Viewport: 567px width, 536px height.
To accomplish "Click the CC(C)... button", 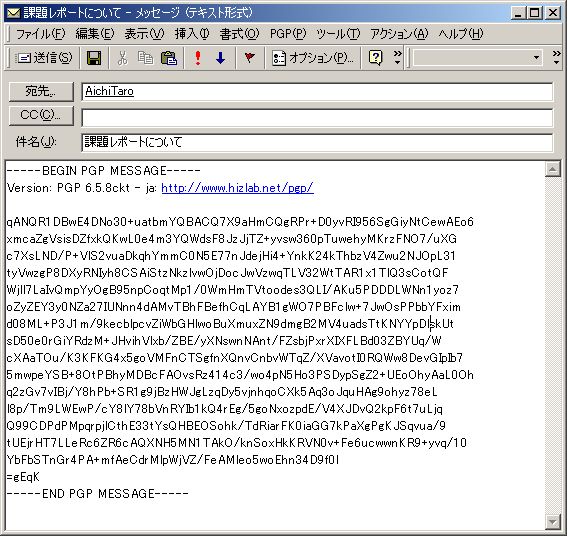I will pyautogui.click(x=41, y=115).
